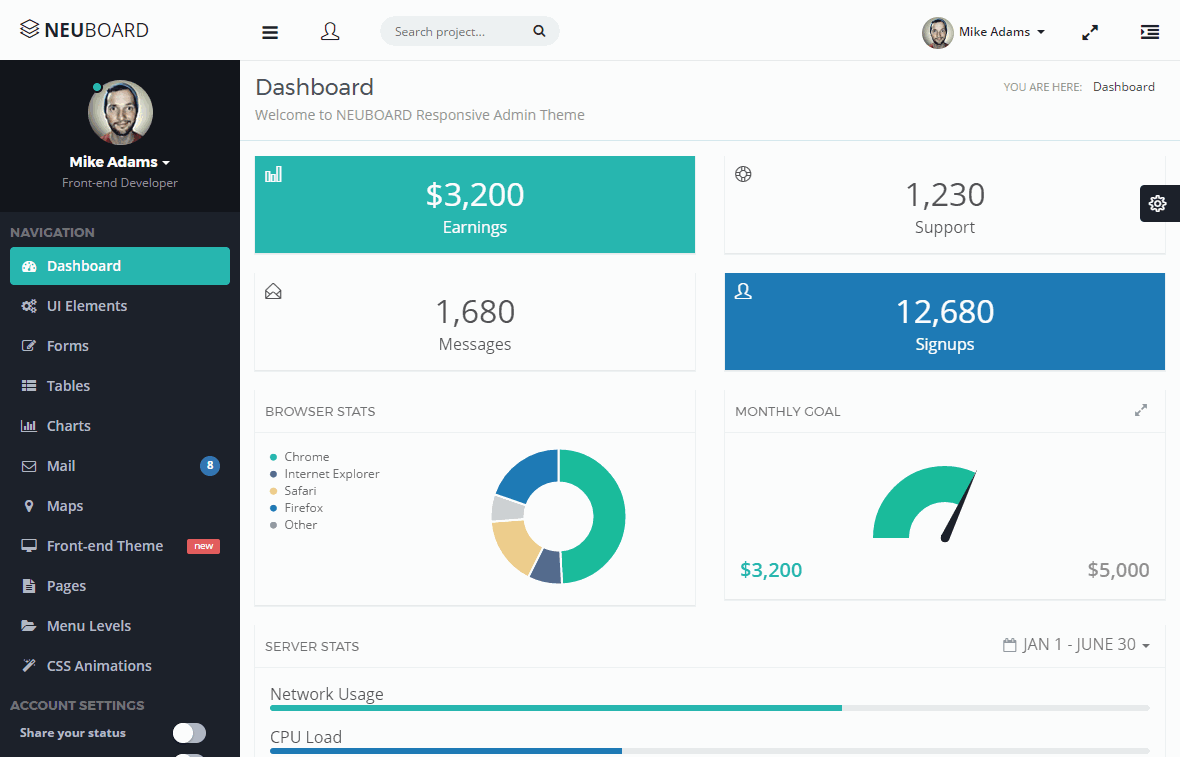Toggle the hamburger menu icon
1180x757 pixels.
270,31
